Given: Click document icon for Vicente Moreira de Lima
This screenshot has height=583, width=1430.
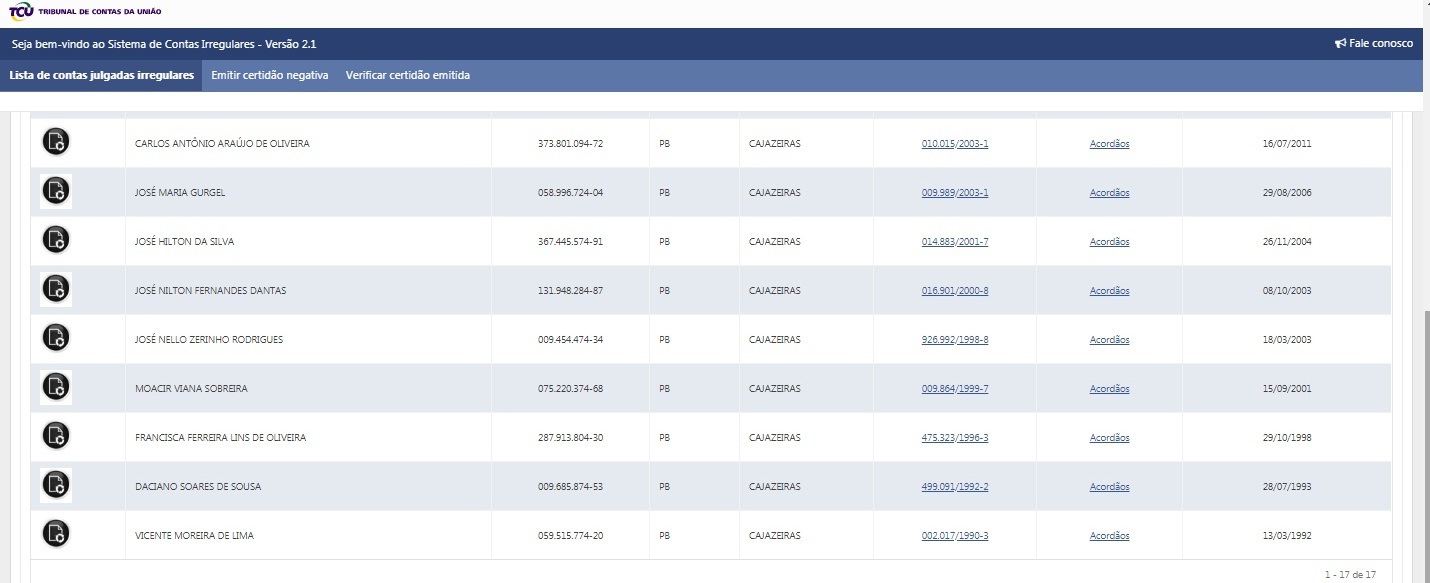Looking at the screenshot, I should [x=56, y=535].
